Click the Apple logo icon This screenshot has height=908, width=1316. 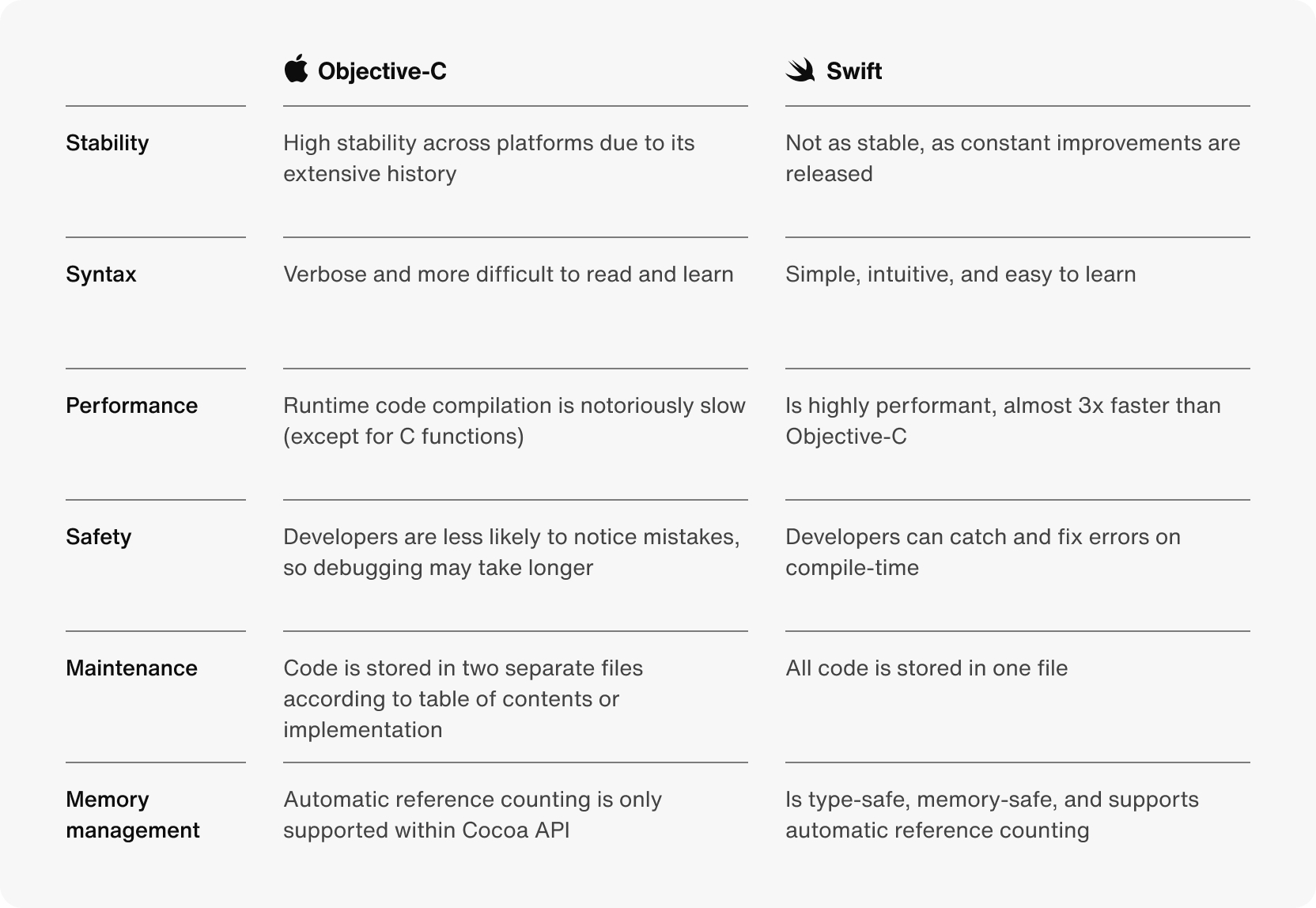point(296,69)
